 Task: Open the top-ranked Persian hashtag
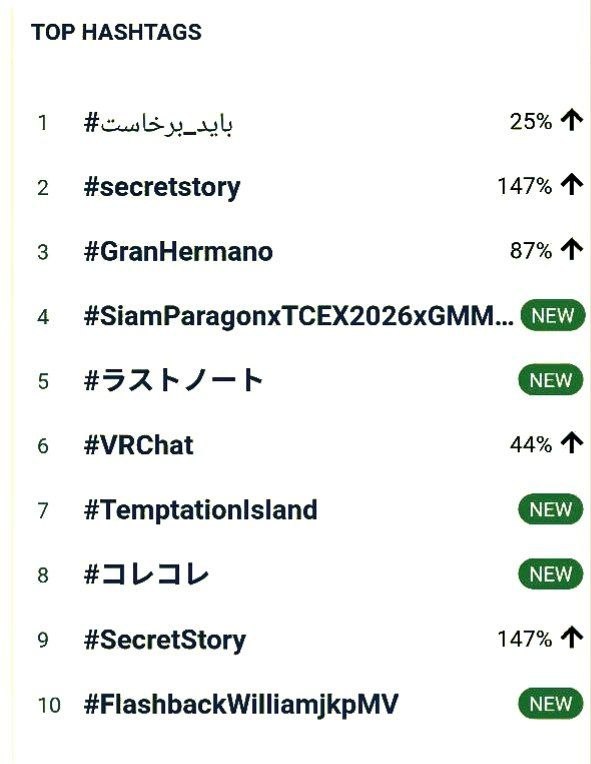click(x=158, y=122)
